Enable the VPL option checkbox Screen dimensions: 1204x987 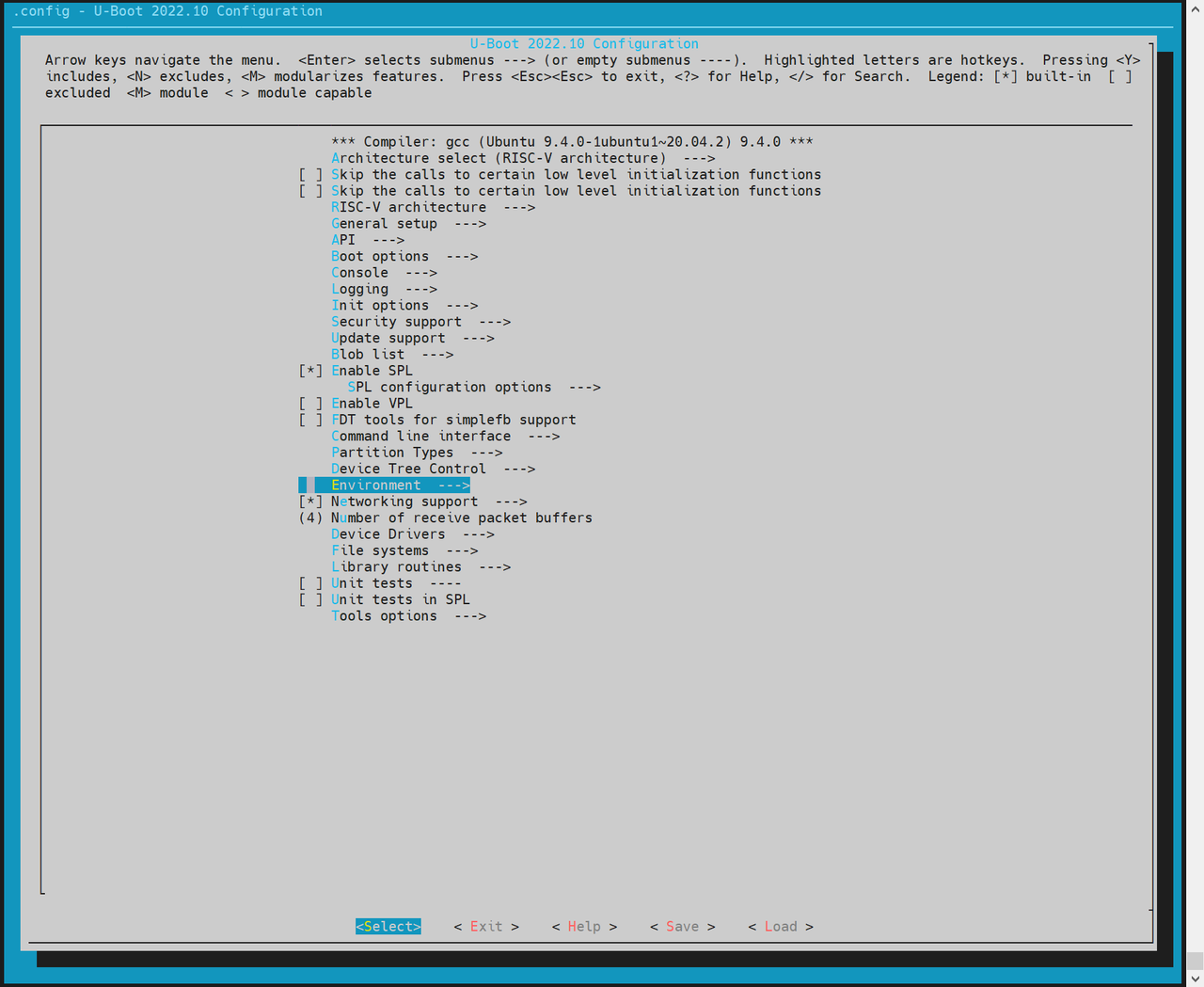click(x=311, y=404)
